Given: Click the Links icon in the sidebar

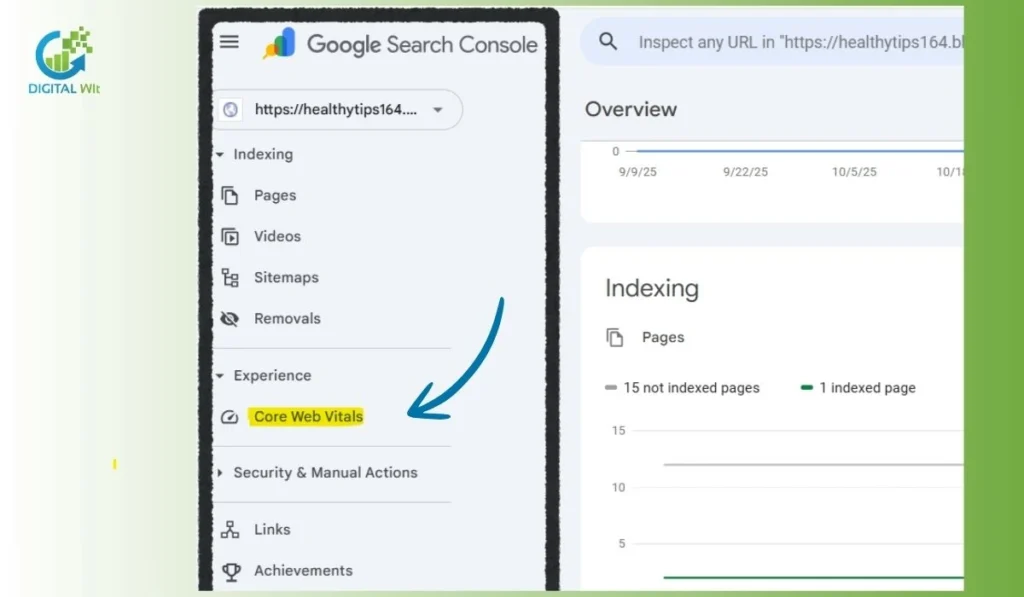Looking at the screenshot, I should click(229, 529).
